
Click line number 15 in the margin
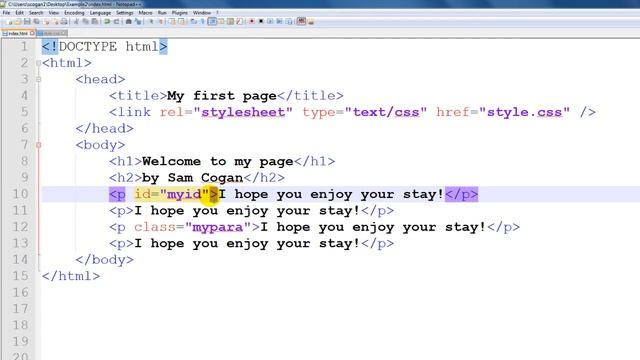pyautogui.click(x=20, y=276)
